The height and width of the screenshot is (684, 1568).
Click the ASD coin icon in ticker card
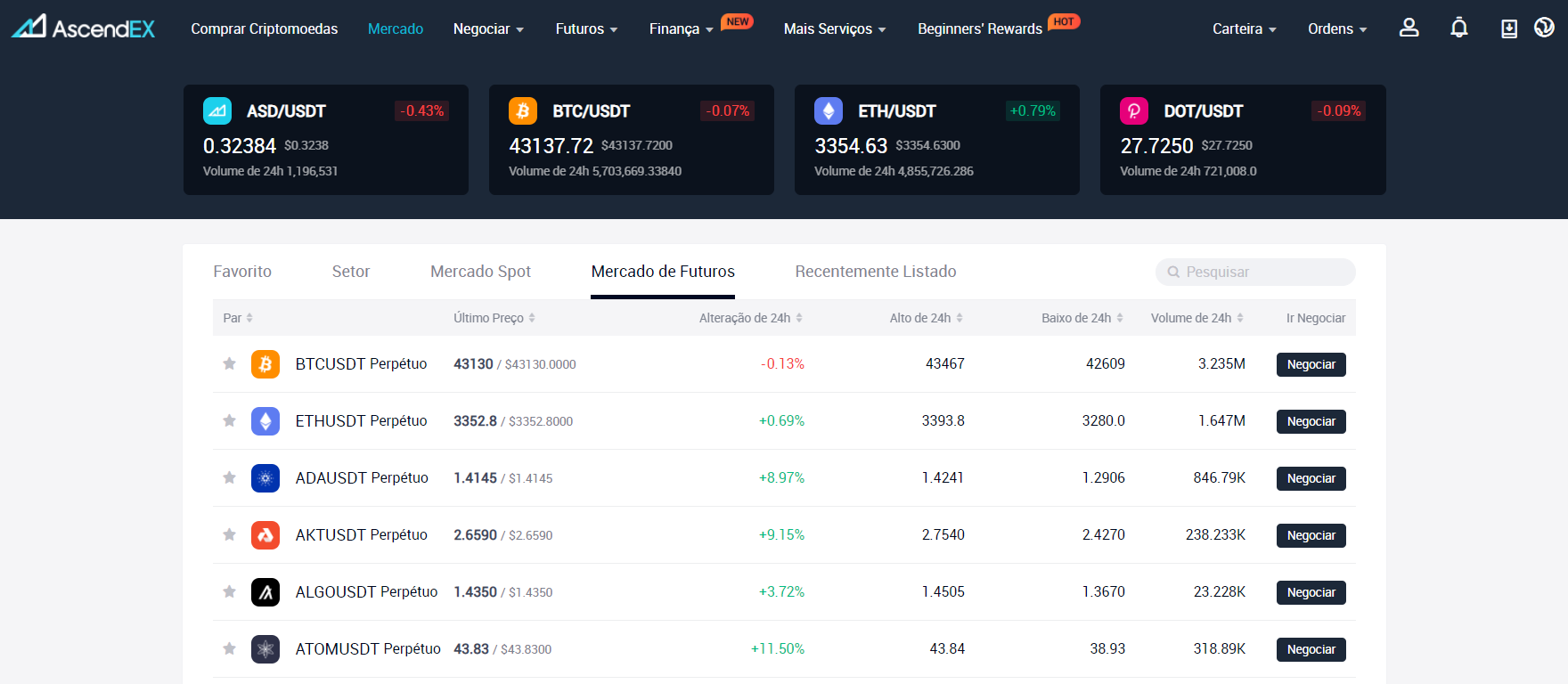pyautogui.click(x=217, y=111)
